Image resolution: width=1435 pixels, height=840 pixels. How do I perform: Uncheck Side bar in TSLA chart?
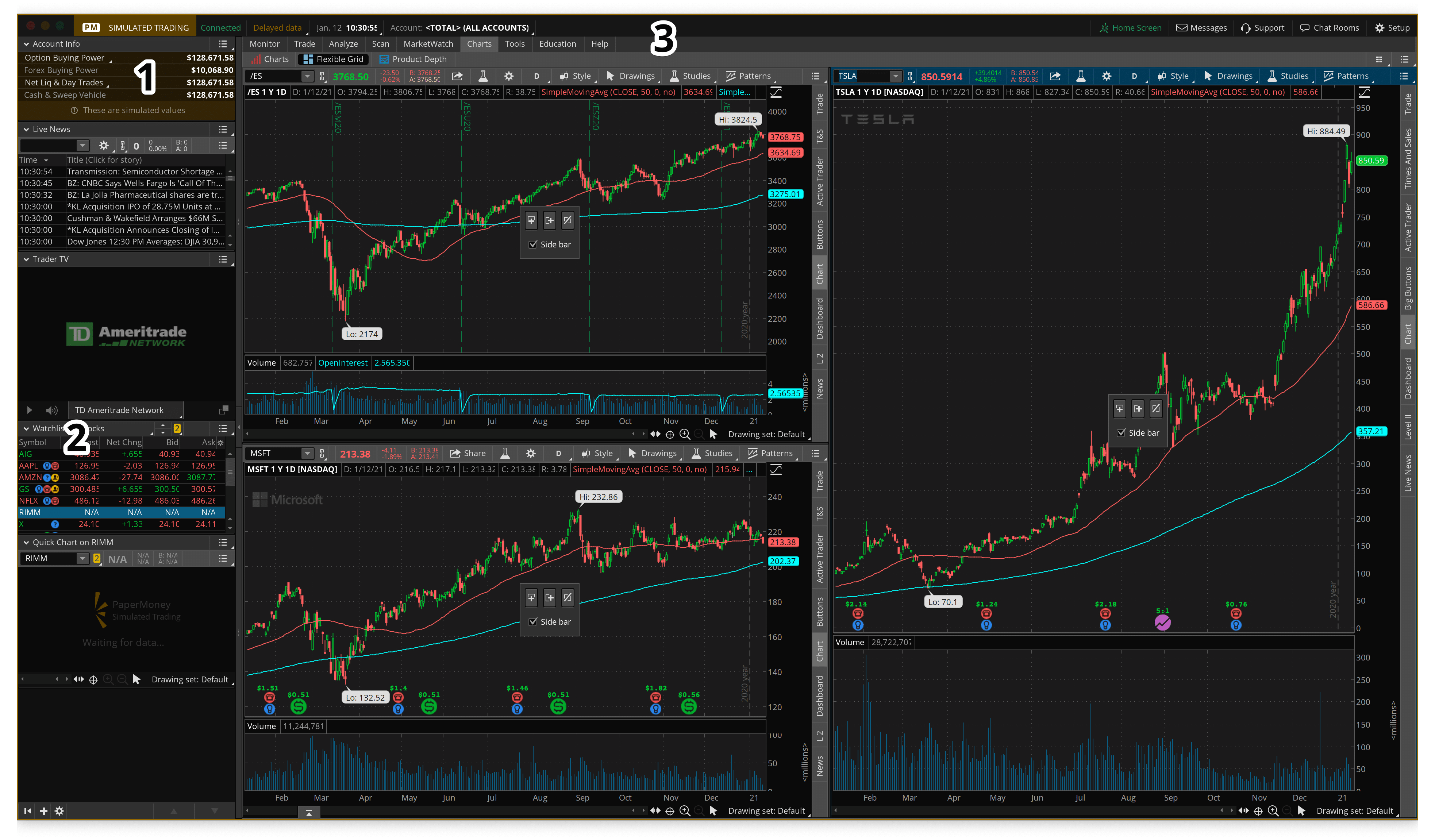1121,433
